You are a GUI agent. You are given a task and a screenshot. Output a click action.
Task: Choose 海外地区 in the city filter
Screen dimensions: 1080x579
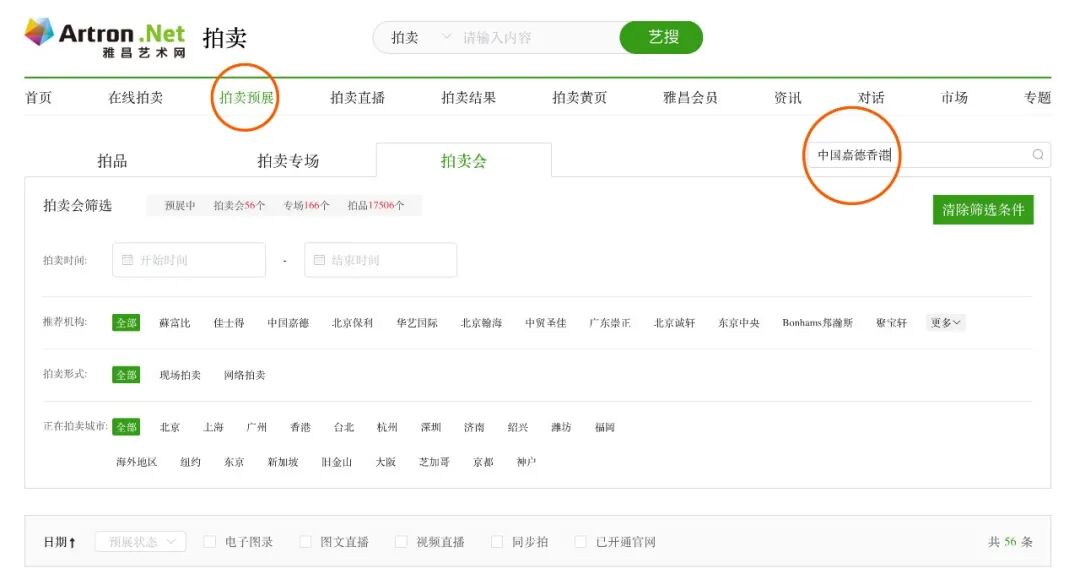coord(136,462)
